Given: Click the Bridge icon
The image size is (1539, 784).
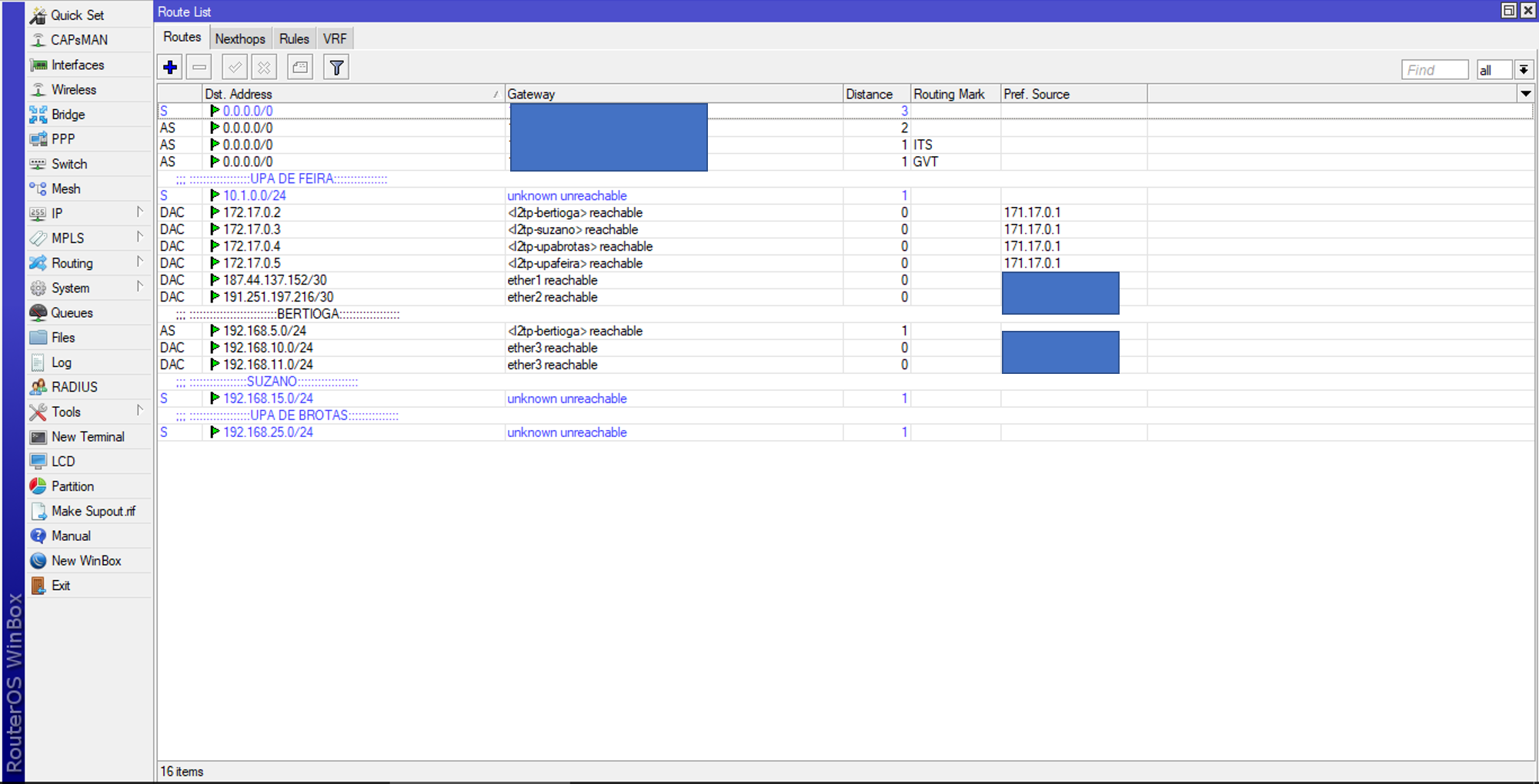Looking at the screenshot, I should [x=38, y=115].
